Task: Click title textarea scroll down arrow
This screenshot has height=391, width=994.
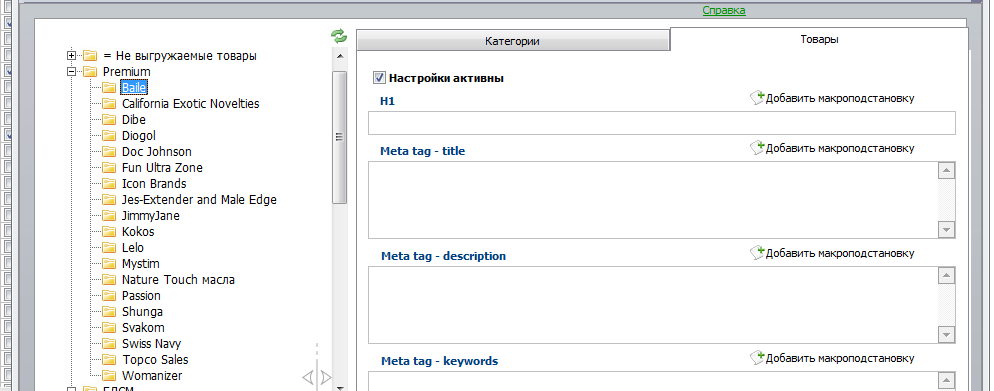Action: click(x=947, y=229)
